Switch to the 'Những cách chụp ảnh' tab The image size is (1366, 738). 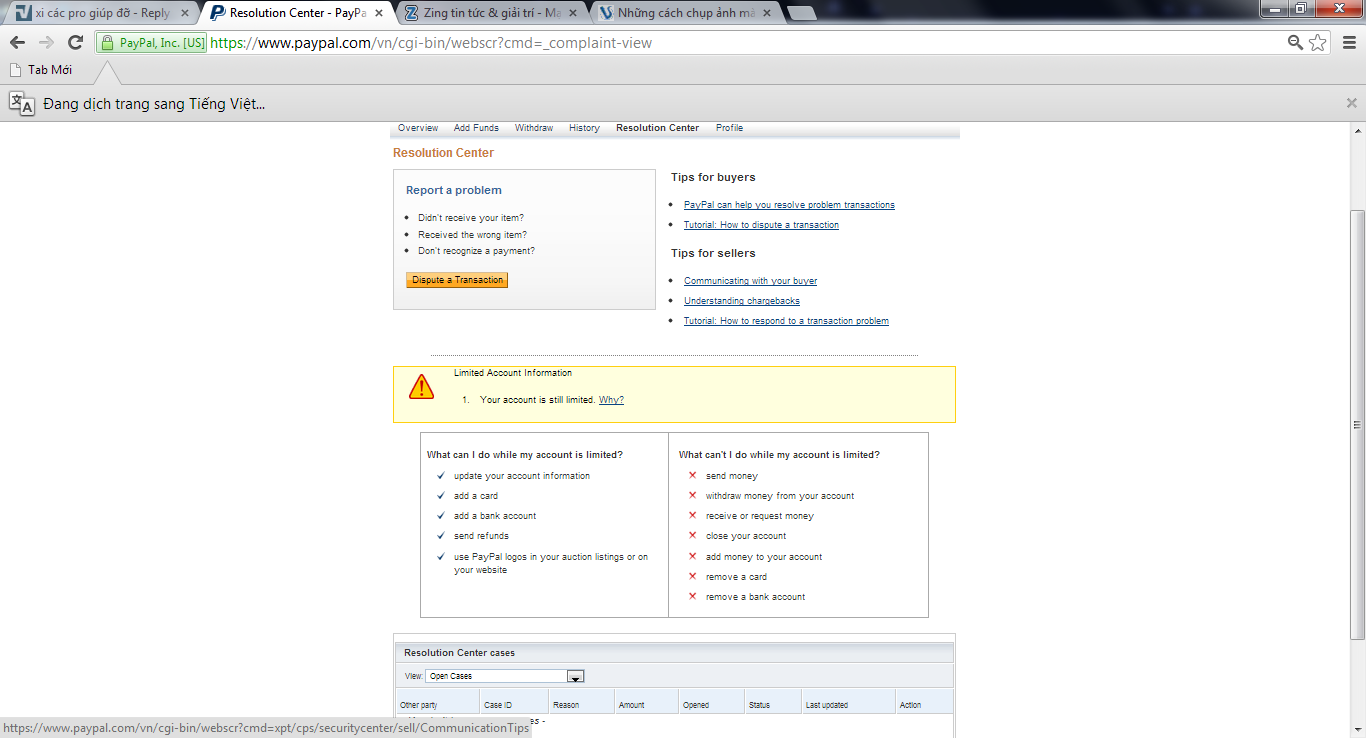[x=687, y=13]
